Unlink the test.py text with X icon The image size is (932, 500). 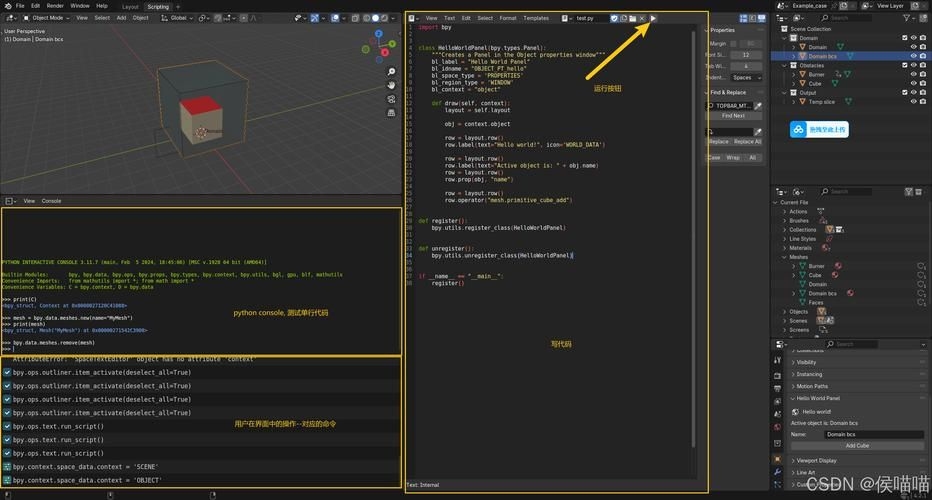pos(642,18)
